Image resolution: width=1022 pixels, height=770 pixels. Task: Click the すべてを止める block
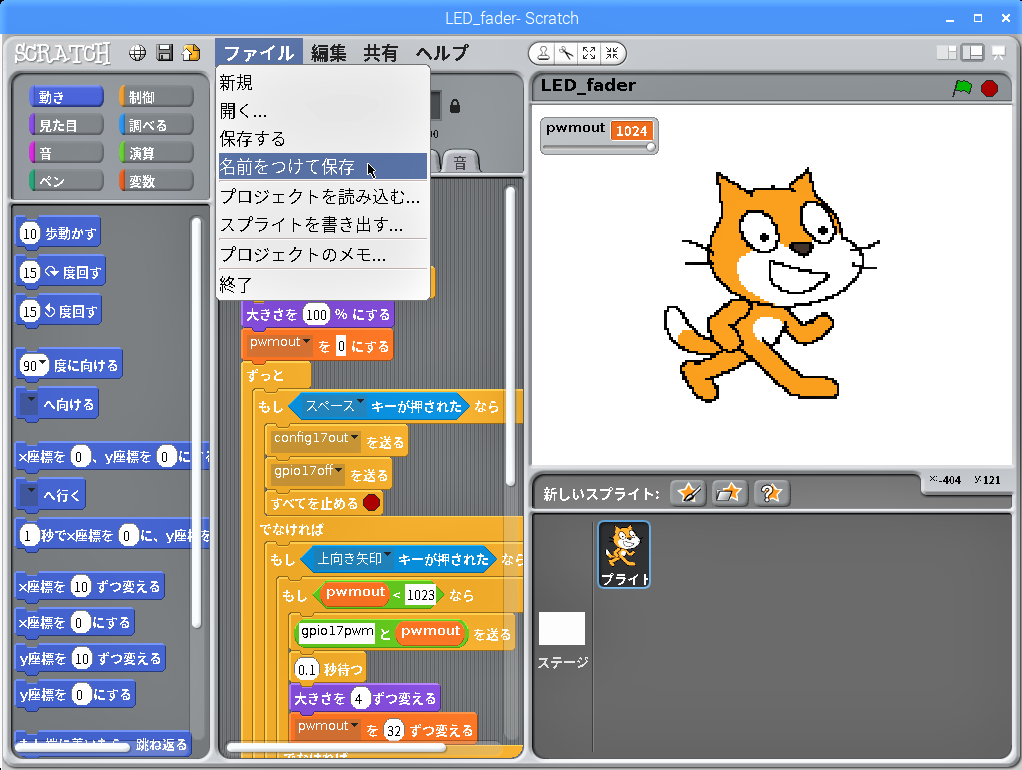pos(324,503)
